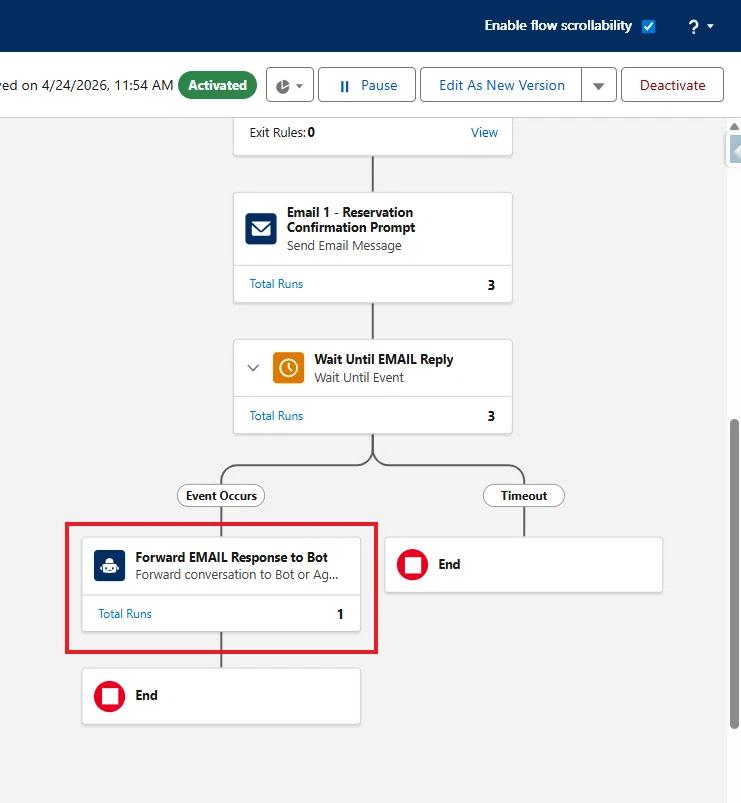Click the Wait Until Event subtitle
This screenshot has width=741, height=803.
359,377
